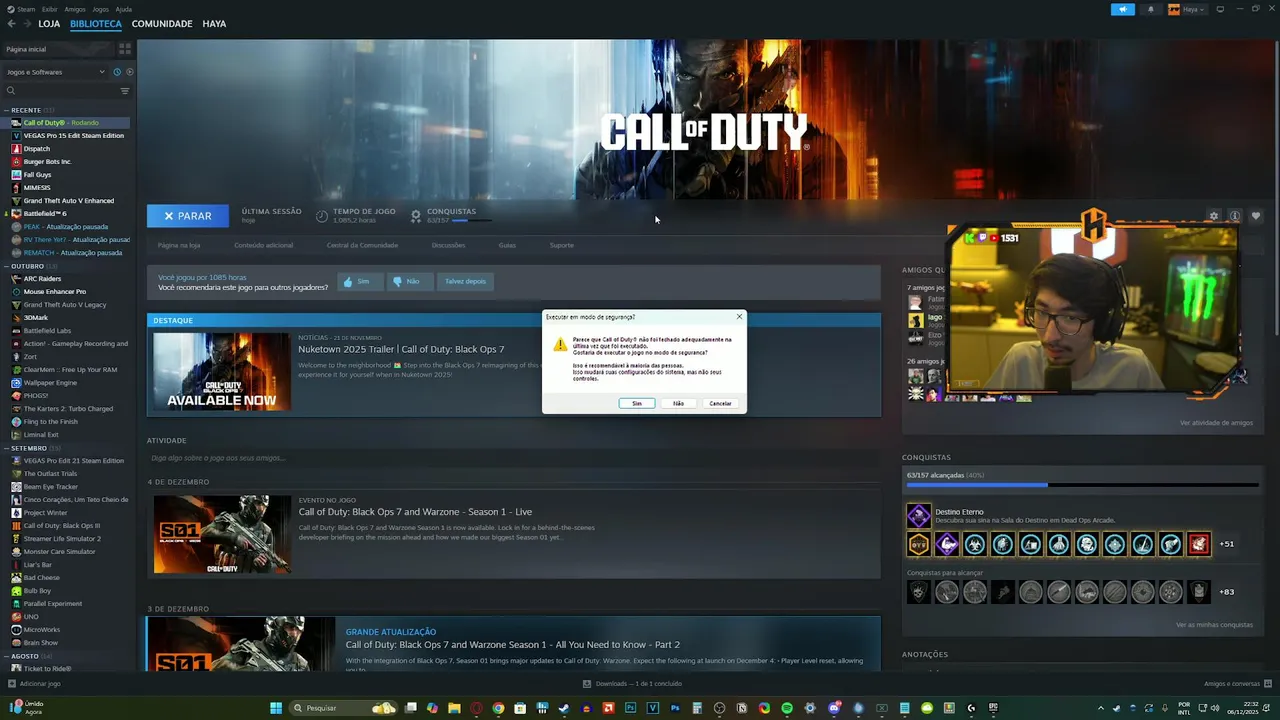Open the advanced filter options icon

(125, 91)
